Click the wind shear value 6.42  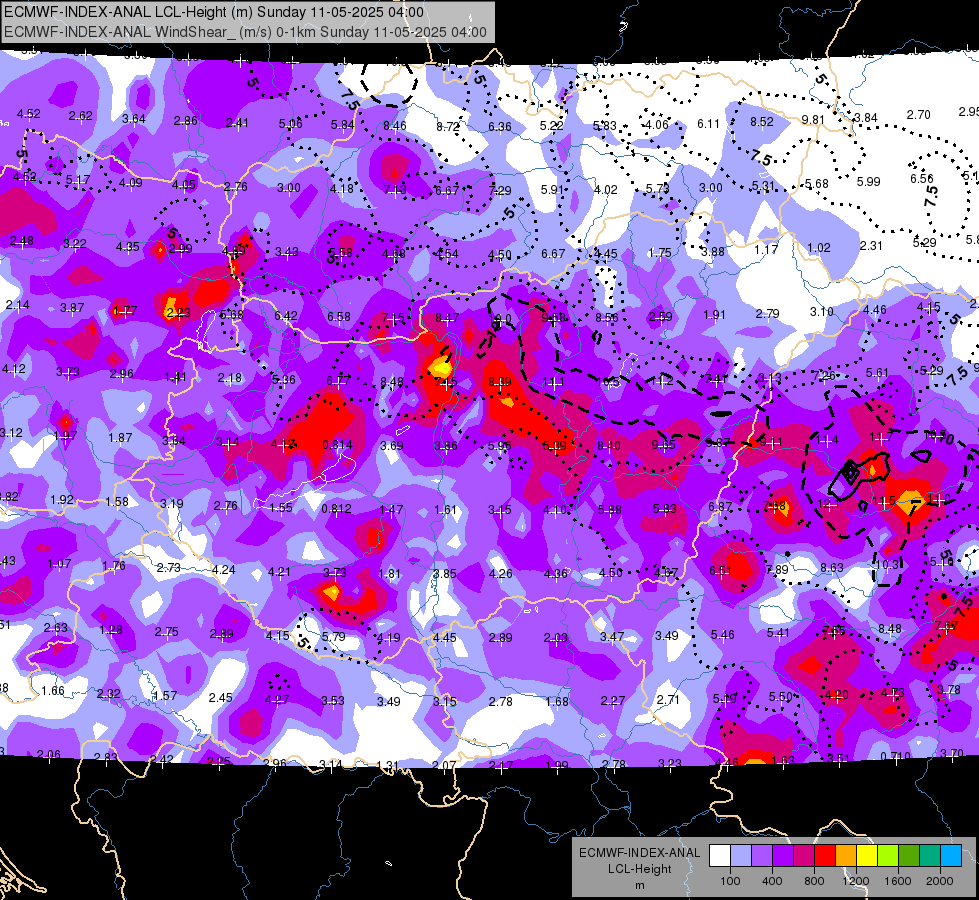click(285, 315)
